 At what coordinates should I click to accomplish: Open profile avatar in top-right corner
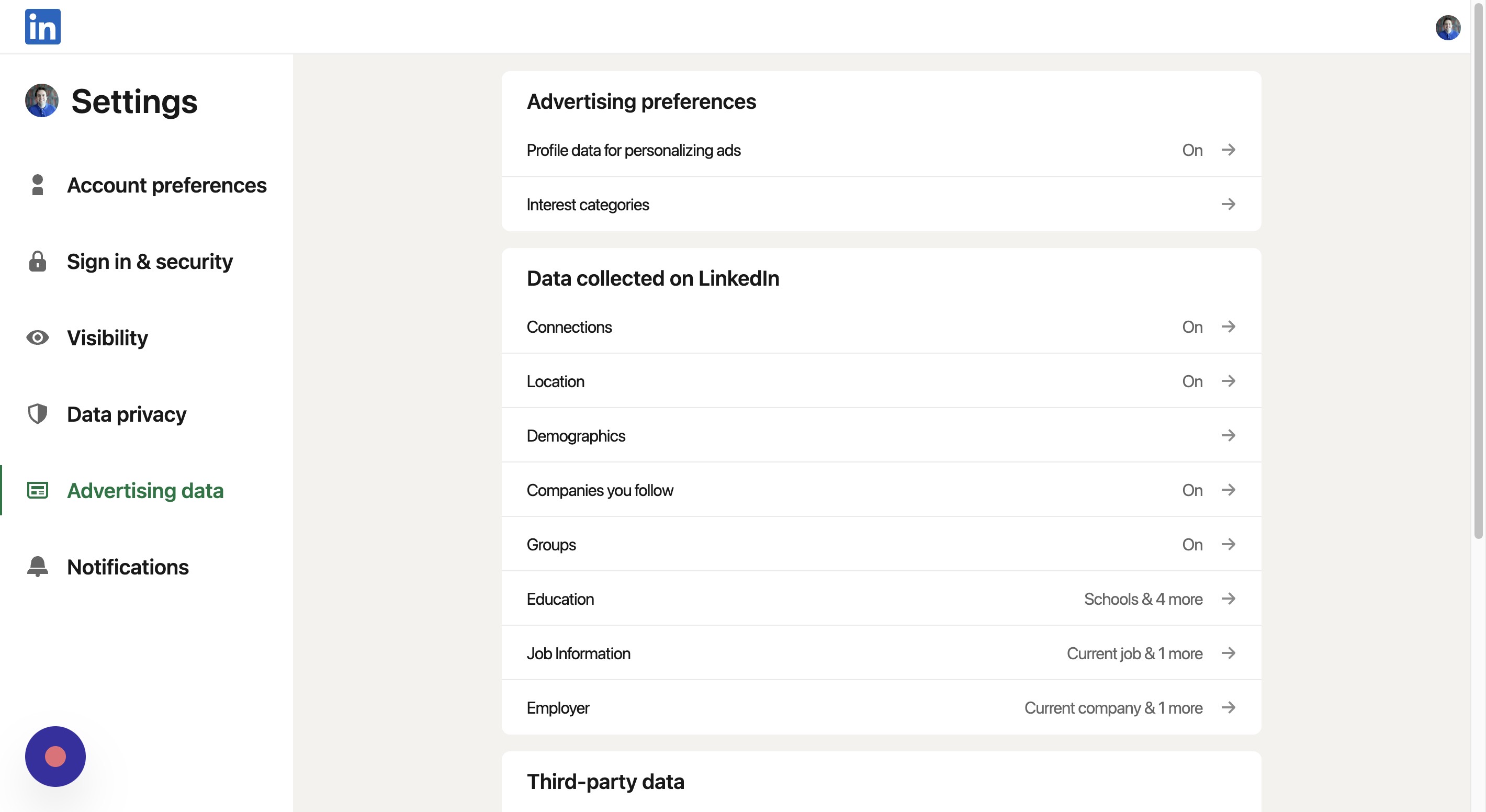[x=1447, y=27]
